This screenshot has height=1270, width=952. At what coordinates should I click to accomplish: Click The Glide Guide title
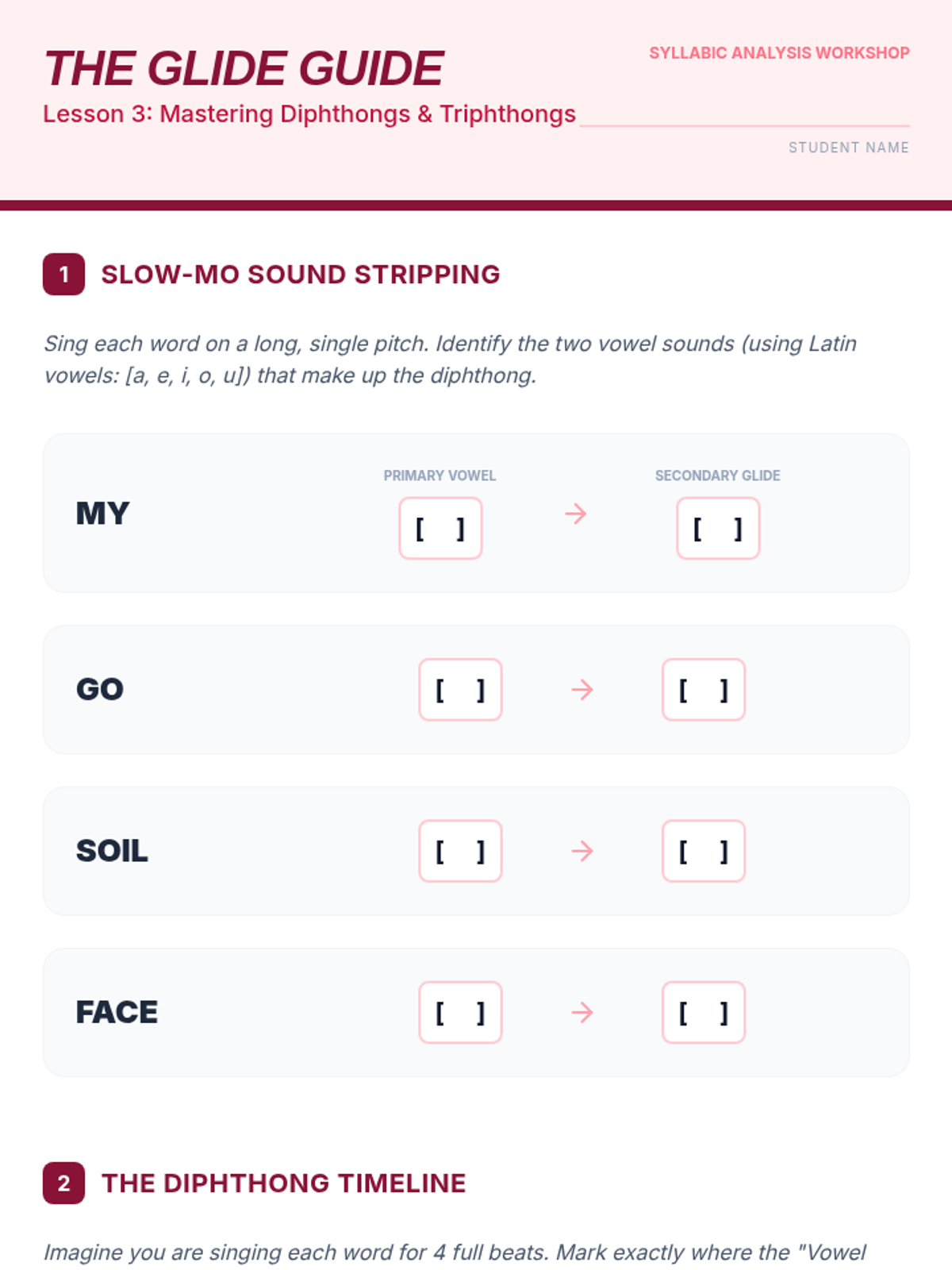coord(244,69)
